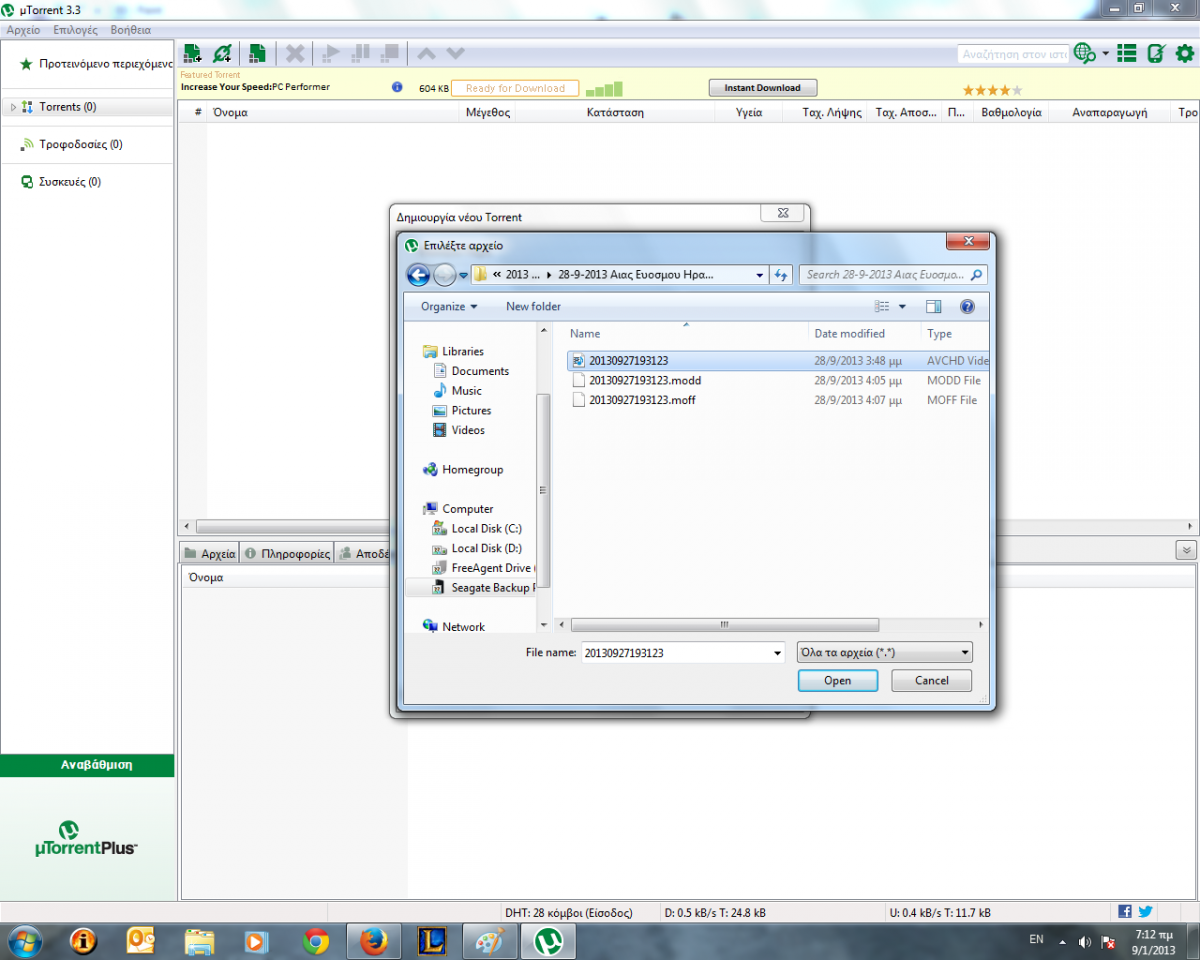This screenshot has width=1200, height=960.
Task: Click the Αναβάθμιση upgrade button
Action: (87, 765)
